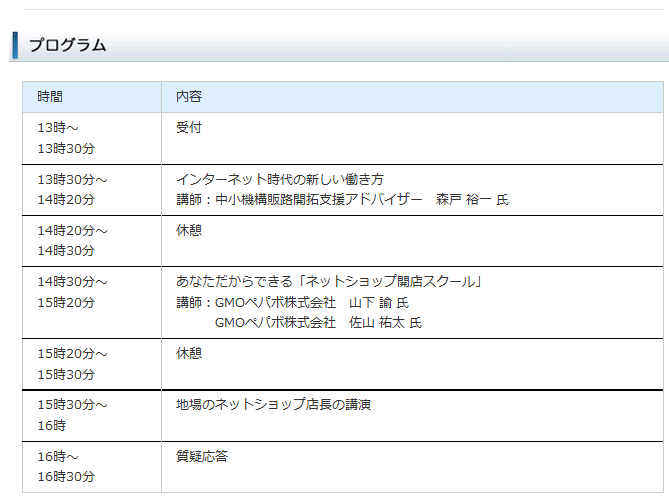Image resolution: width=669 pixels, height=500 pixels.
Task: Click the 地場のネットショップ店長の講演 text
Action: click(273, 404)
